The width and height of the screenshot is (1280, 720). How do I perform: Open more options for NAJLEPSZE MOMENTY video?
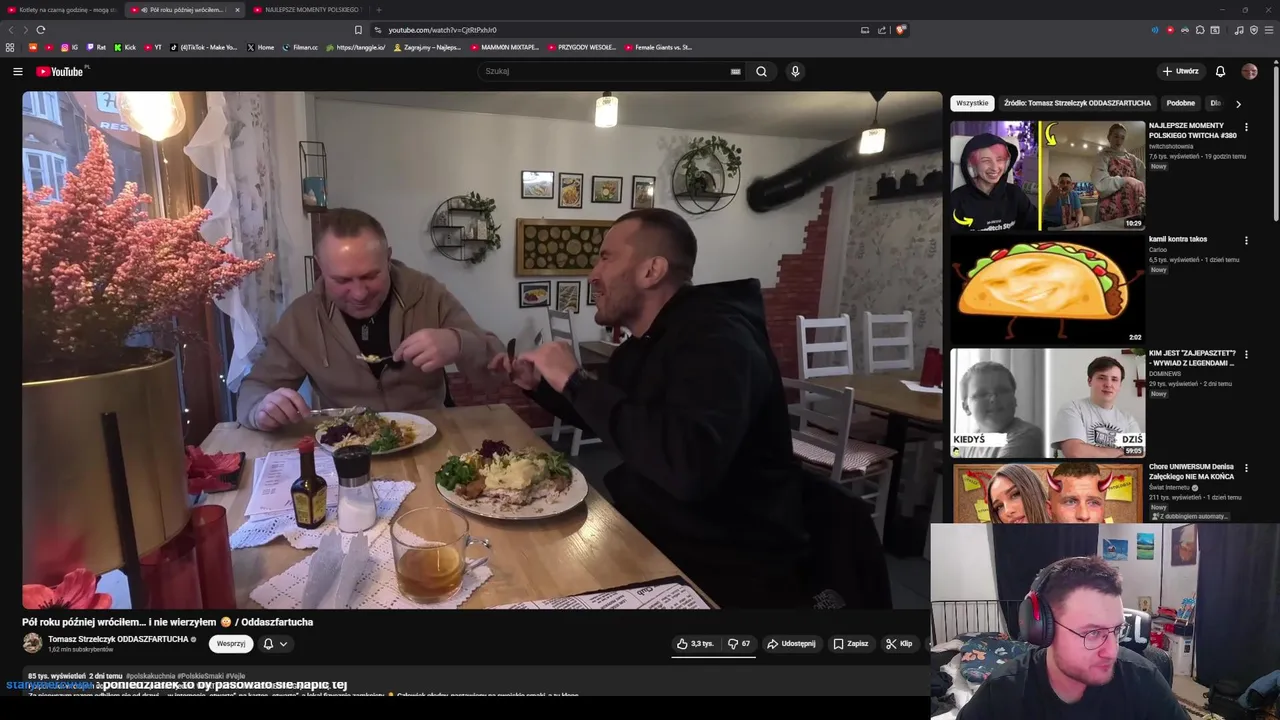coord(1246,127)
